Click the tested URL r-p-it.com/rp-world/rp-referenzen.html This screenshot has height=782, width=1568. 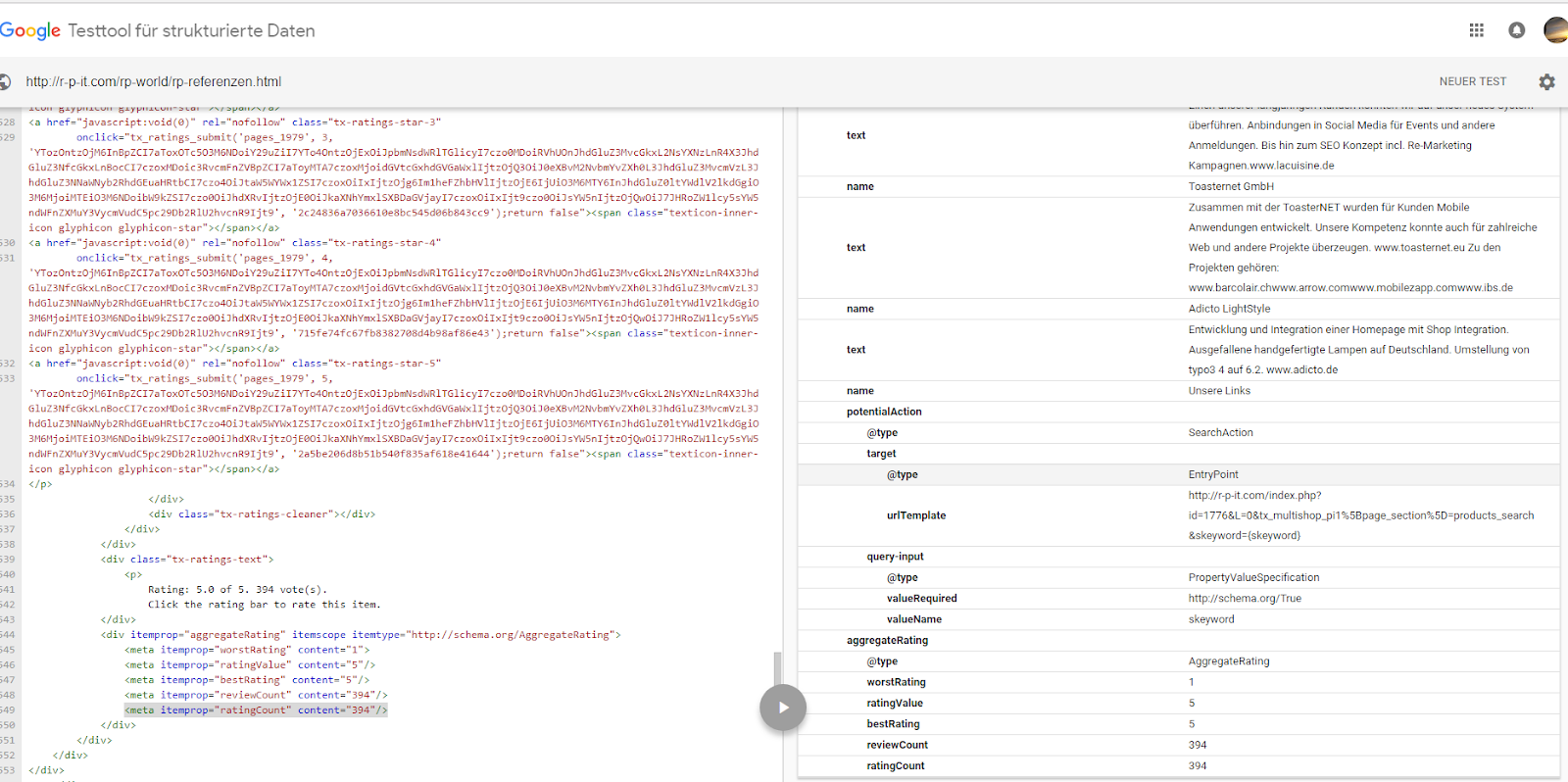[x=154, y=82]
